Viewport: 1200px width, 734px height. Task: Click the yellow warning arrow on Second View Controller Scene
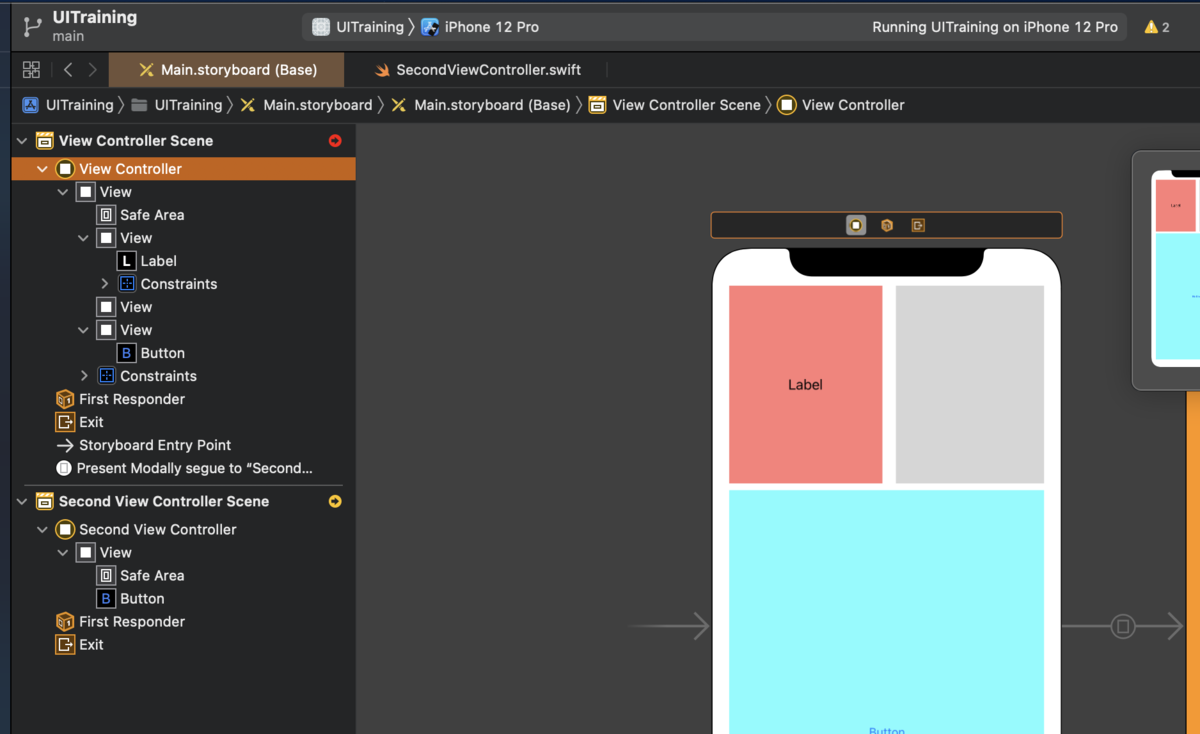(335, 502)
